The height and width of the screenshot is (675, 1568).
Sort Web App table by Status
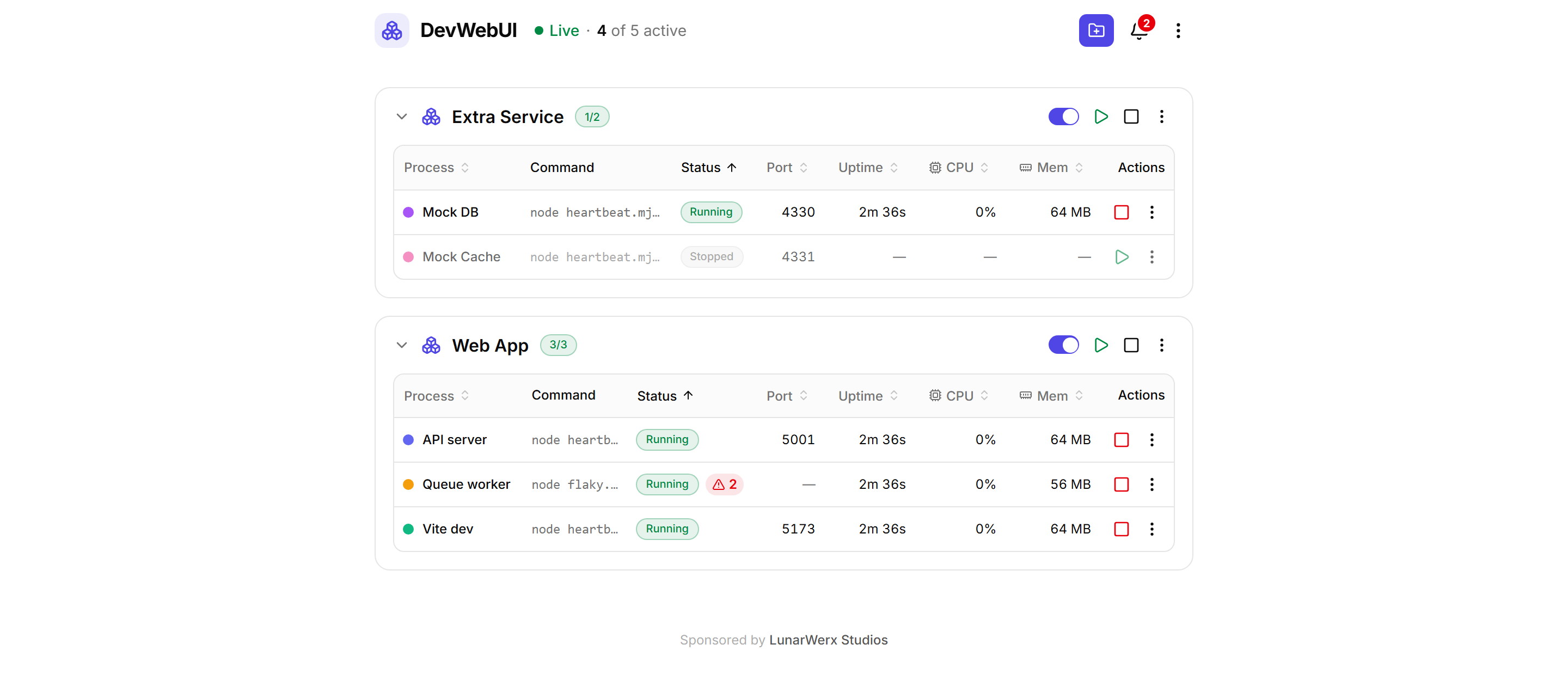click(x=665, y=396)
